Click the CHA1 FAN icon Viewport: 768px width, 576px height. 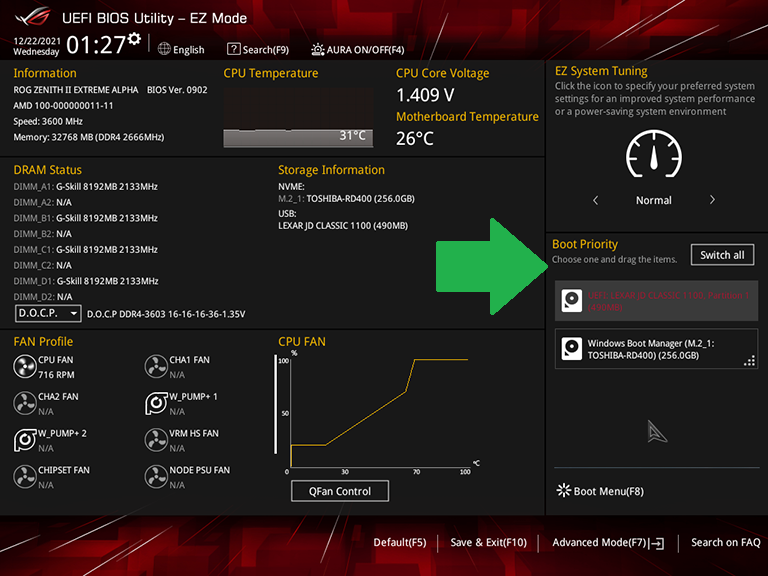[156, 367]
